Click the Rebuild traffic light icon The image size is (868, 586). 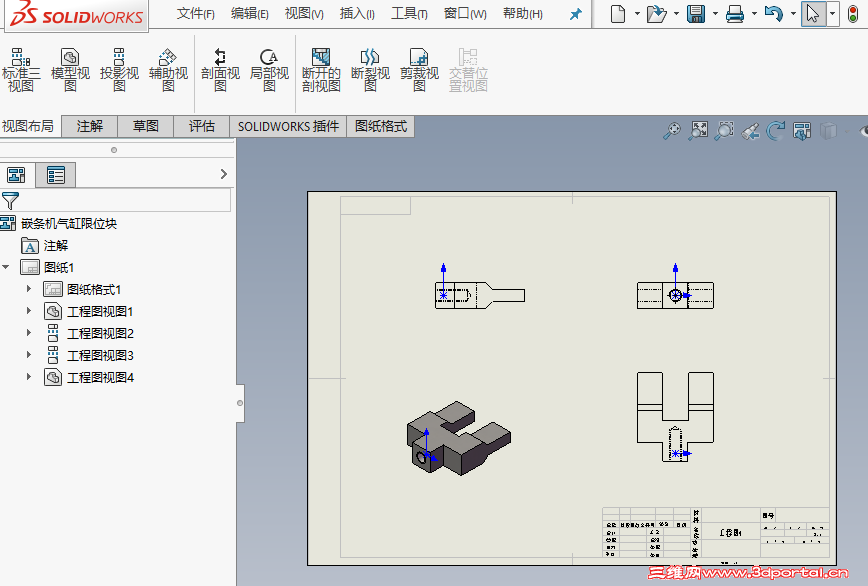point(853,13)
